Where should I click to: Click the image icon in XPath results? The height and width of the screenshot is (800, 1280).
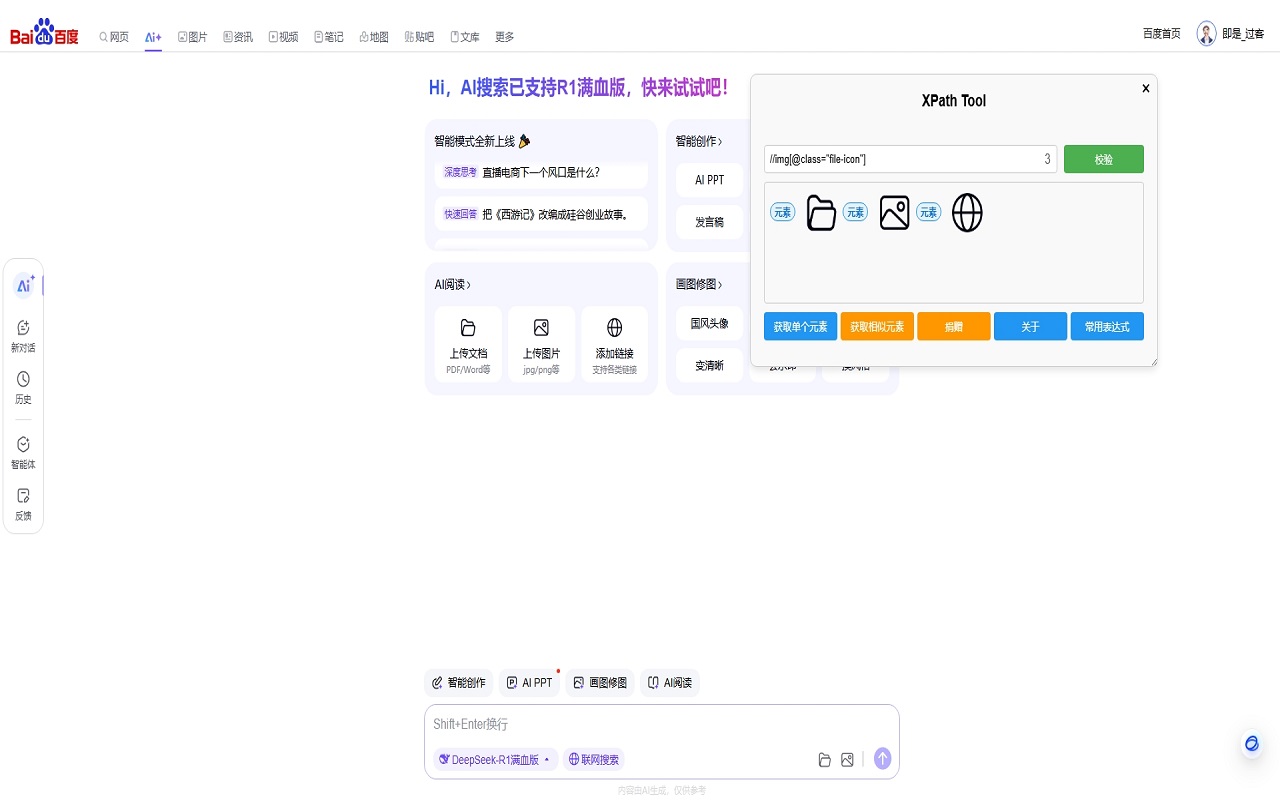click(x=894, y=212)
